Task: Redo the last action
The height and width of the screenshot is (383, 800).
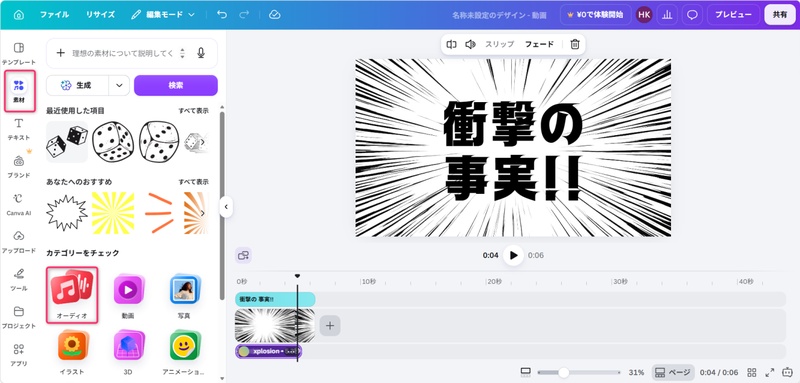Action: click(244, 15)
